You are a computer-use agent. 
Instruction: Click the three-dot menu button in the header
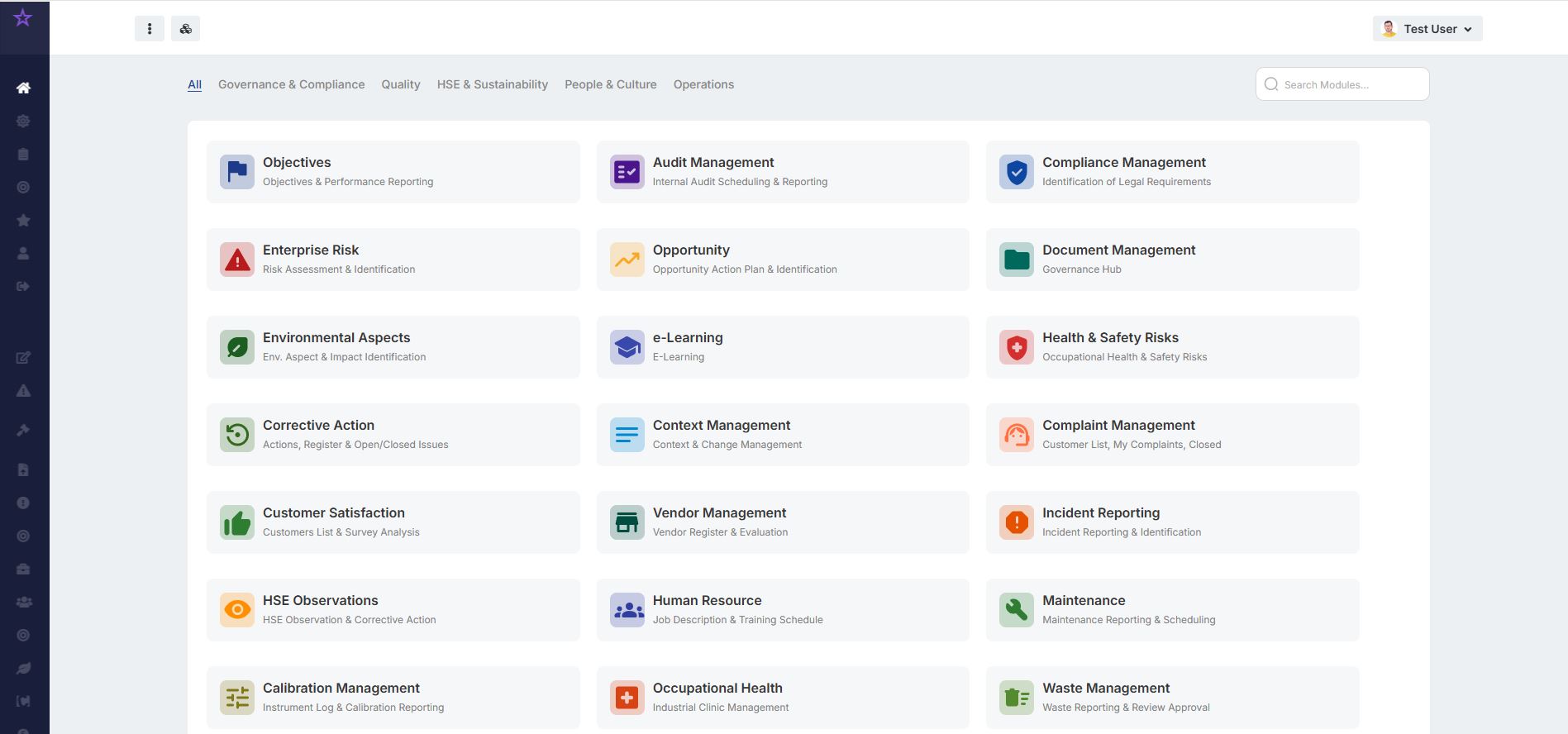[150, 29]
